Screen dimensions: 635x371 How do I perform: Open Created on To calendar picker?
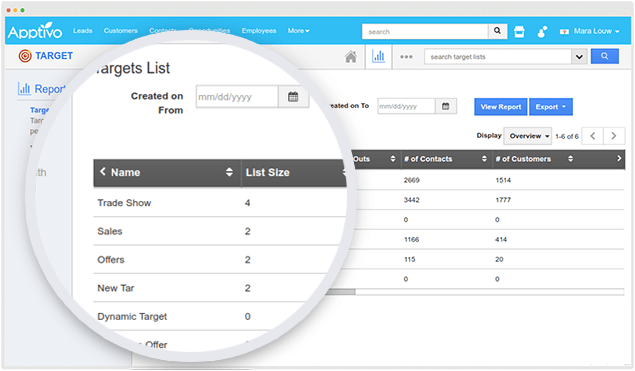pos(445,106)
